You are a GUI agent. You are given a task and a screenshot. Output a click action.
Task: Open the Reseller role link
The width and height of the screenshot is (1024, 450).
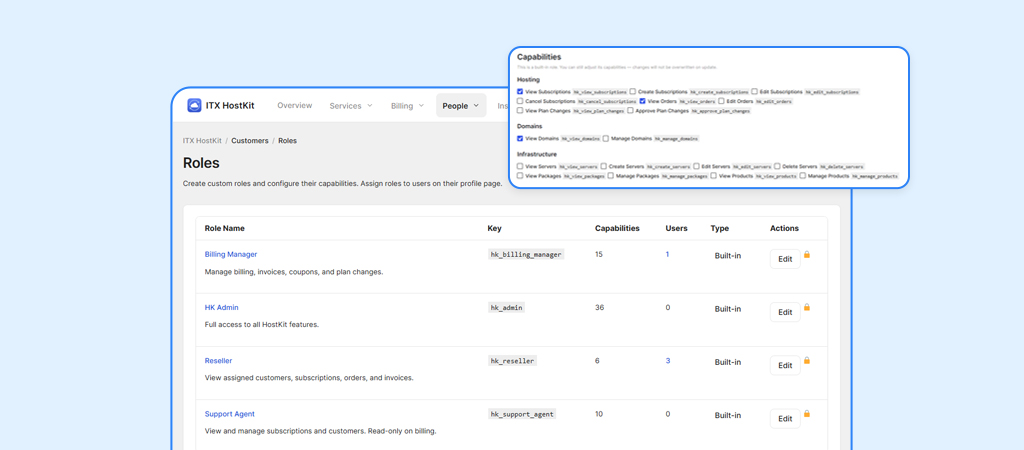pyautogui.click(x=218, y=361)
